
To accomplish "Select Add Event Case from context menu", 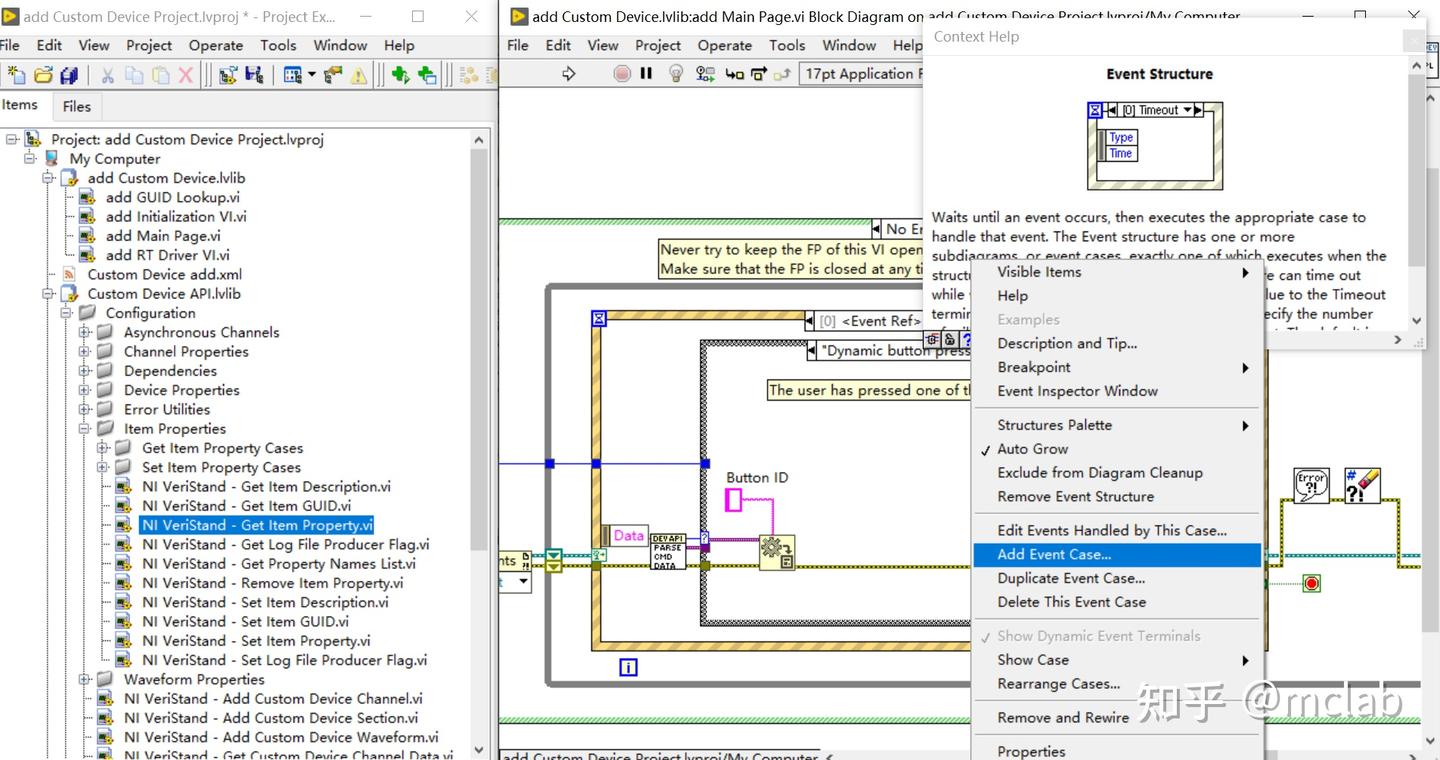I will coord(1054,554).
